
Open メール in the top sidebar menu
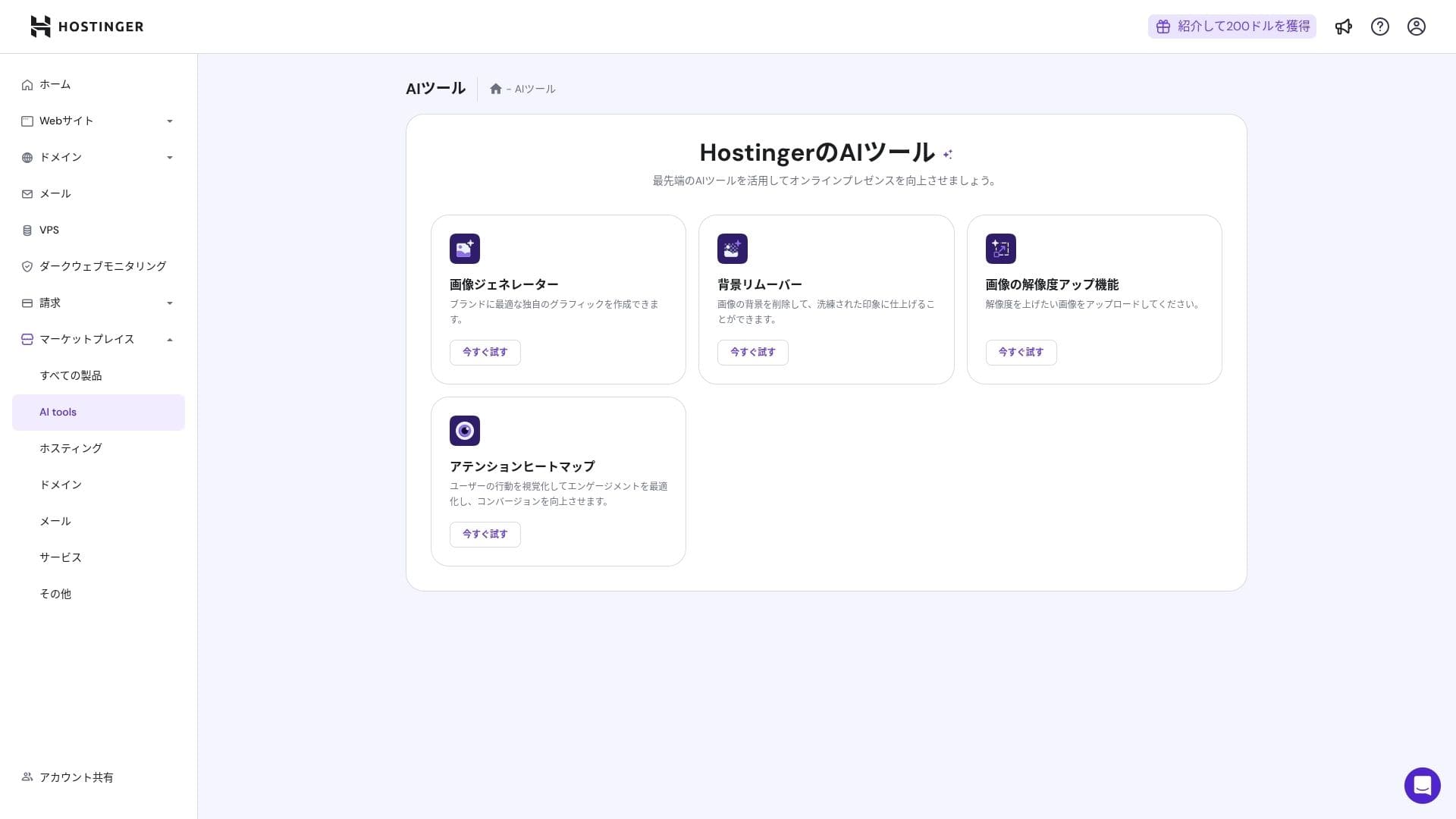pos(99,194)
